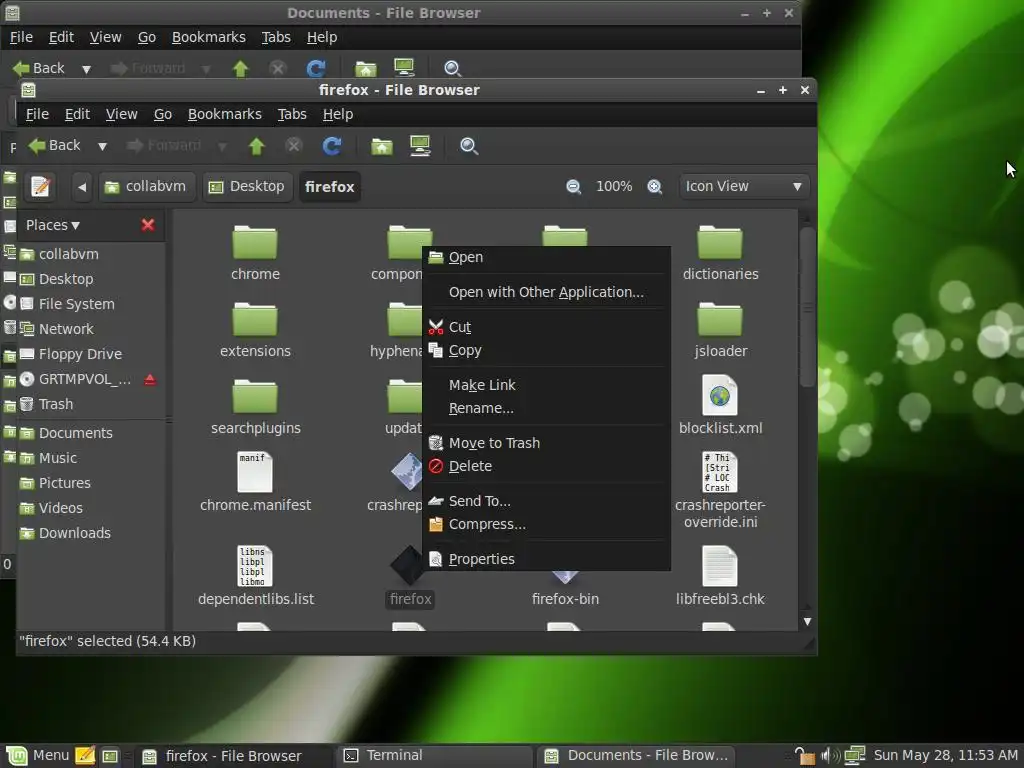Choose Rename from context menu
Image resolution: width=1024 pixels, height=768 pixels.
coord(547,408)
